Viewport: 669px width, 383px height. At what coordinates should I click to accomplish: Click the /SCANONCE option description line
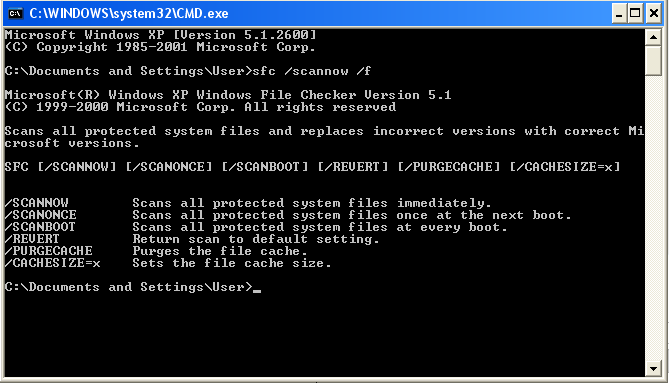tap(288, 215)
